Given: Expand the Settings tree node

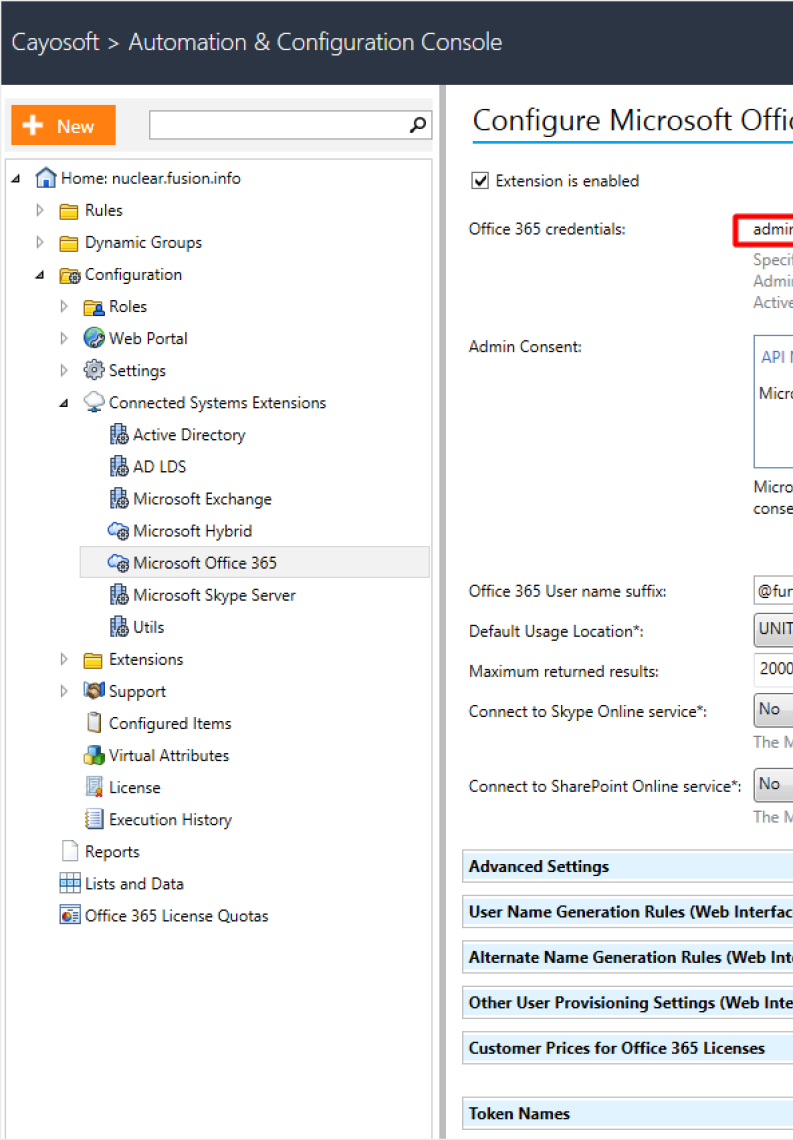Looking at the screenshot, I should [x=64, y=370].
